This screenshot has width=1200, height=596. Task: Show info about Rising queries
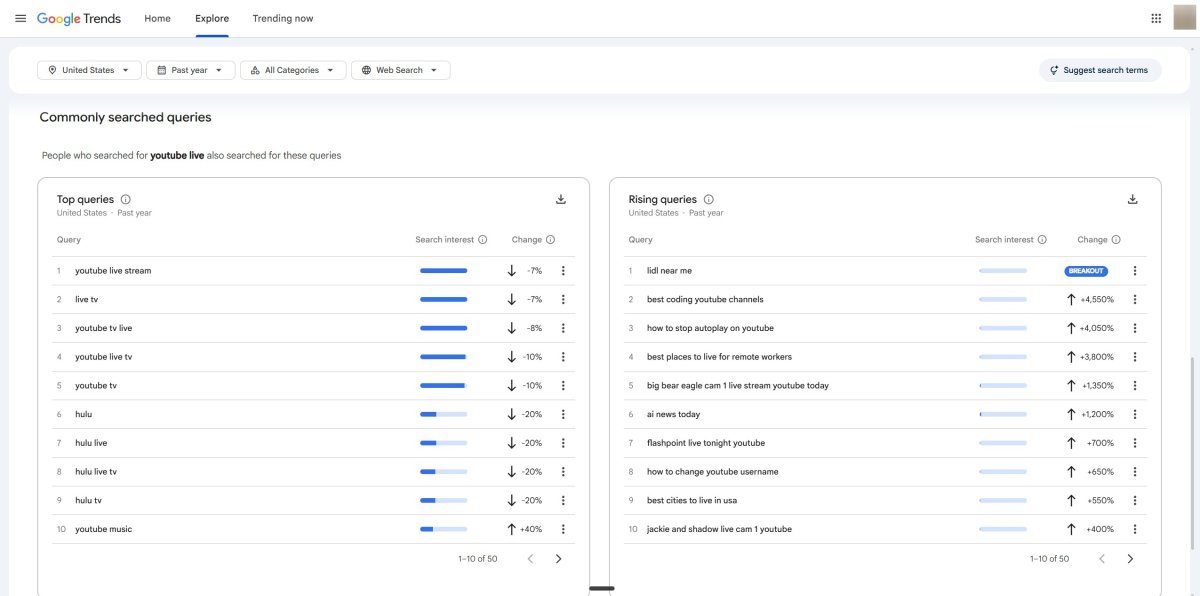coord(709,199)
